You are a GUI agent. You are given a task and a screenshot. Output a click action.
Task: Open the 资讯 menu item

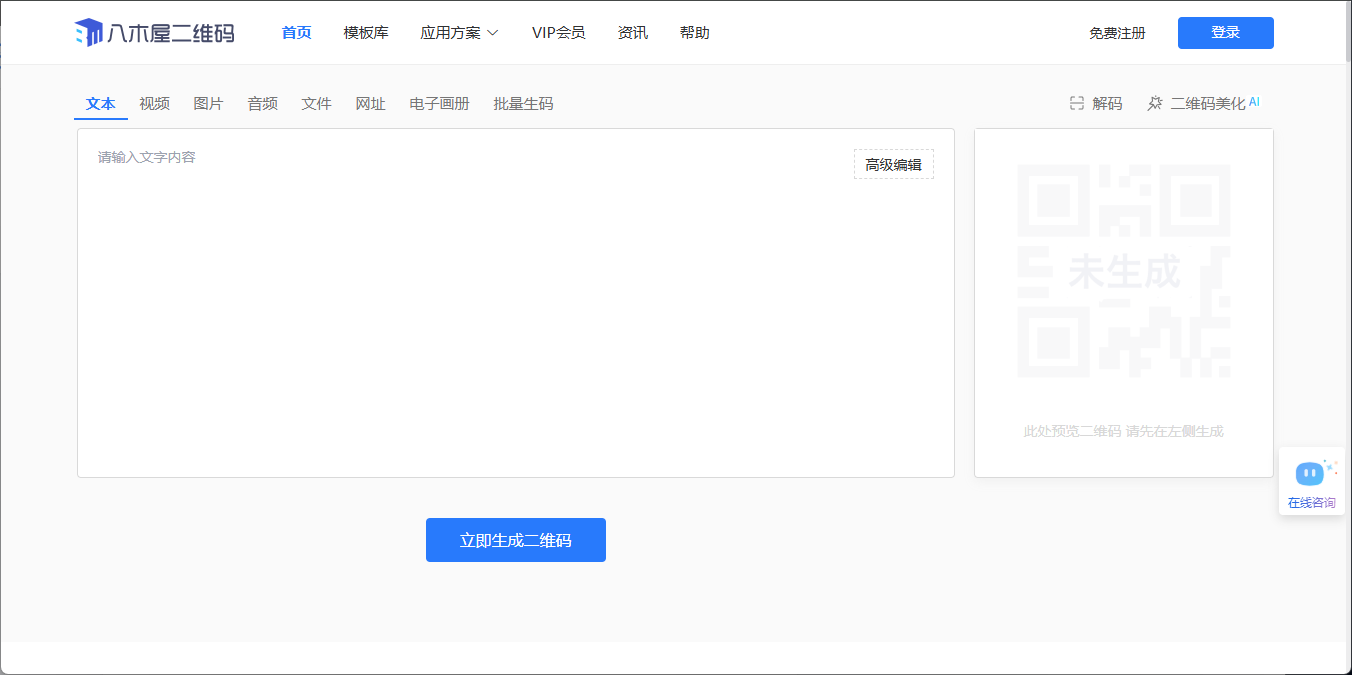[x=633, y=33]
